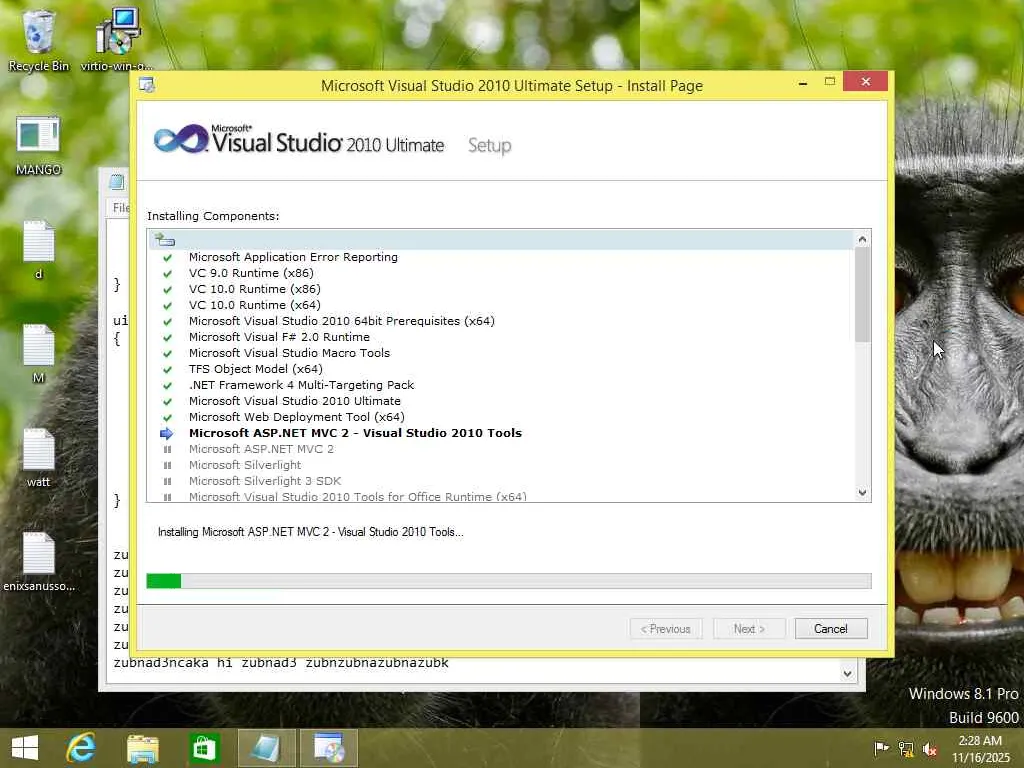Open the network tray icon
This screenshot has height=768, width=1024.
click(x=906, y=749)
